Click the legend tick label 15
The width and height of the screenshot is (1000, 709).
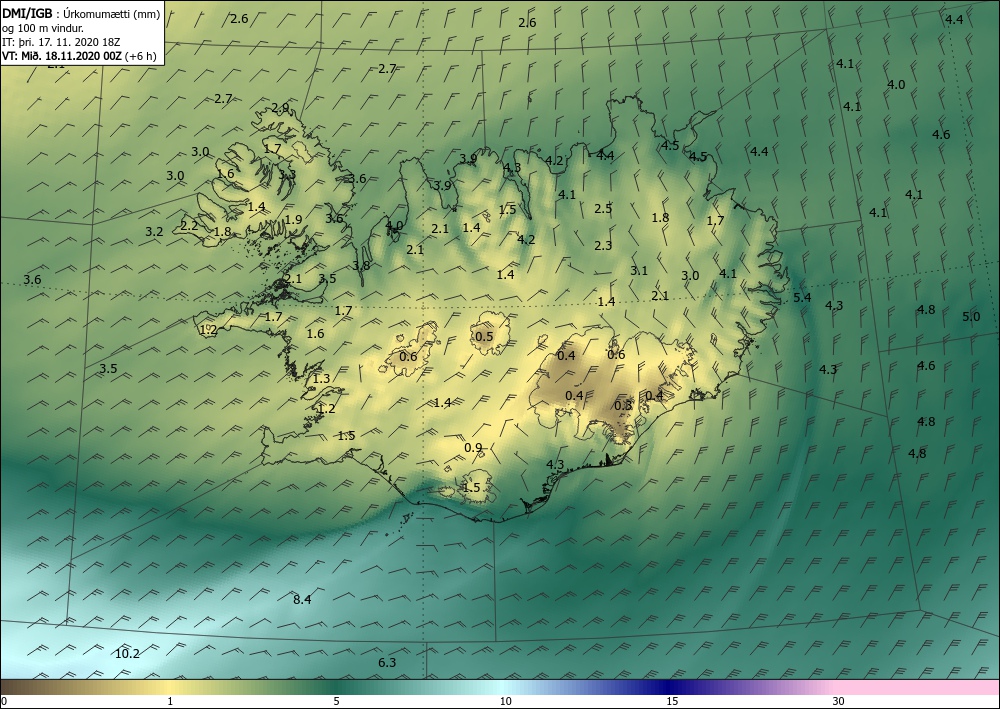pos(672,701)
